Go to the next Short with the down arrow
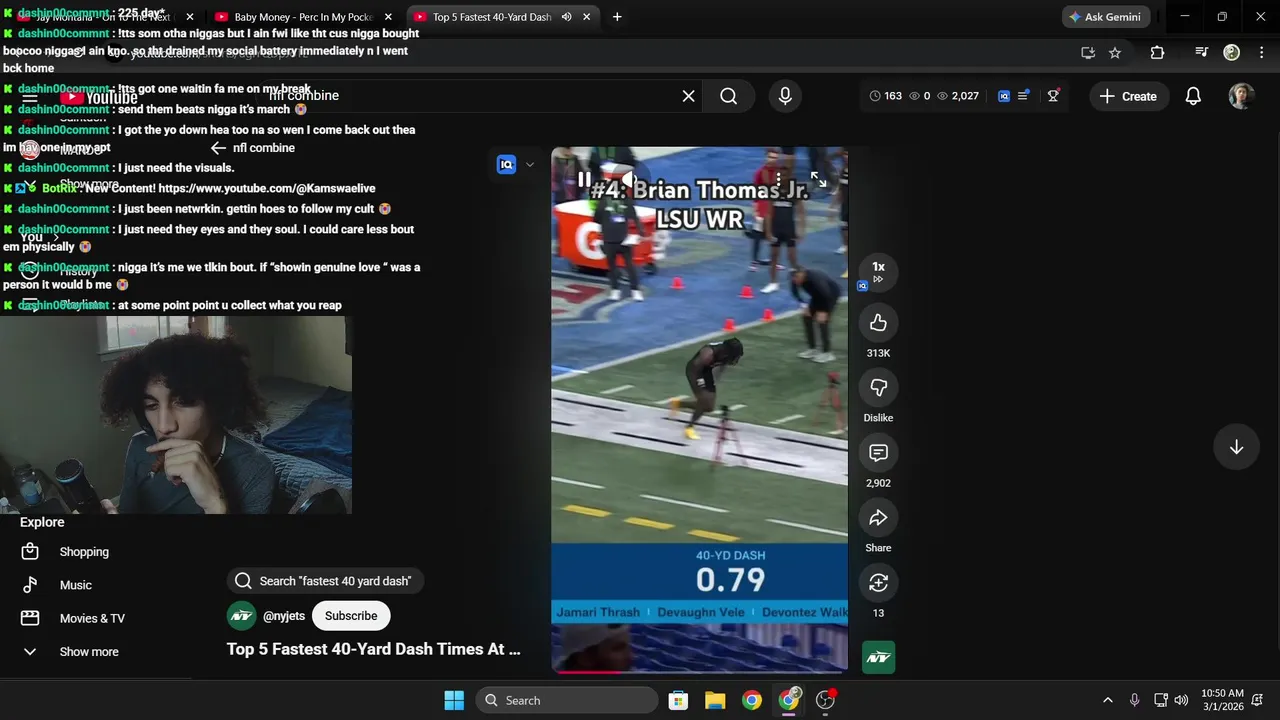This screenshot has width=1280, height=720. [1236, 447]
